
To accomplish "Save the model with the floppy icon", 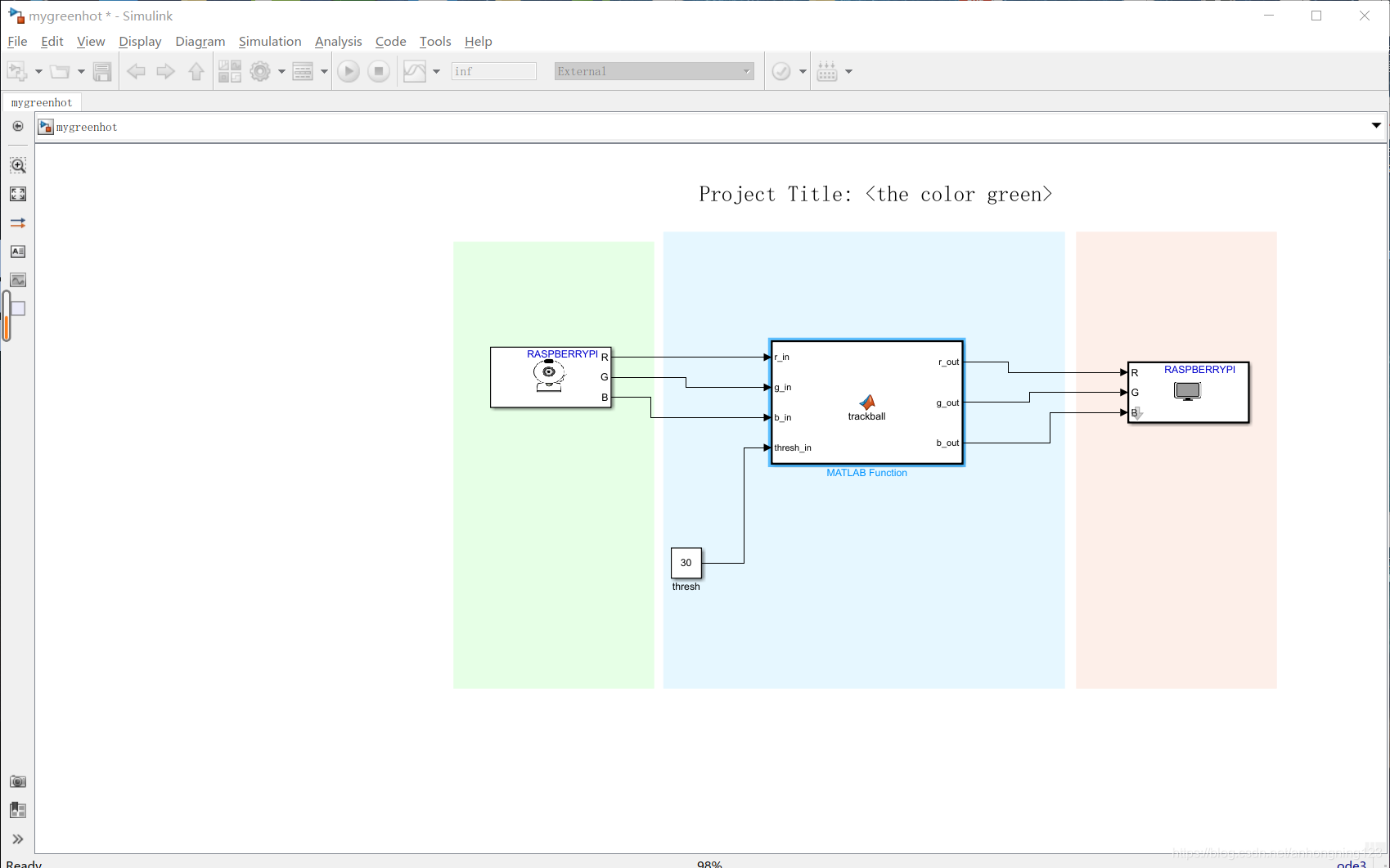I will coord(102,72).
